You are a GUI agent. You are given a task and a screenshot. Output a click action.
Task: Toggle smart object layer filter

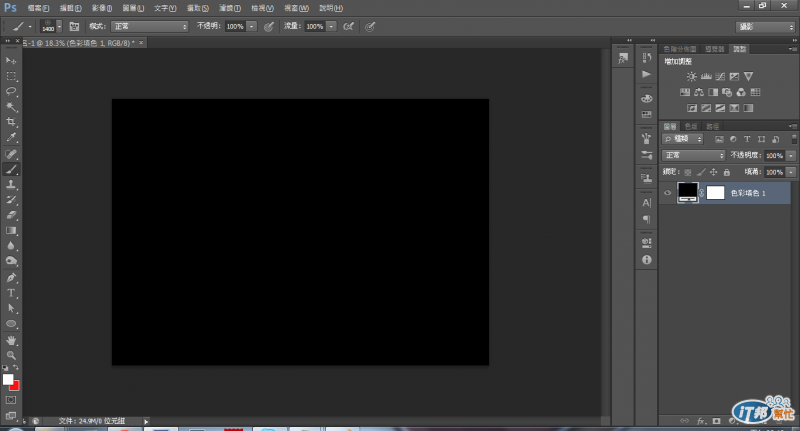776,139
